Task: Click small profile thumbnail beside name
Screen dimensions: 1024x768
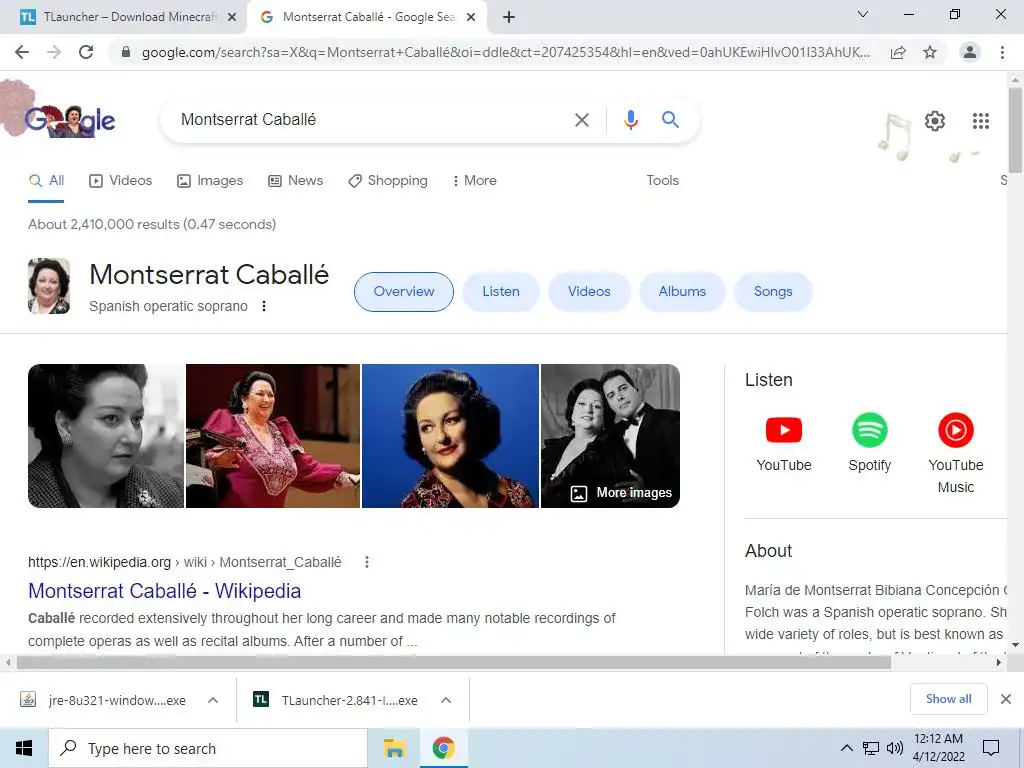Action: [49, 286]
